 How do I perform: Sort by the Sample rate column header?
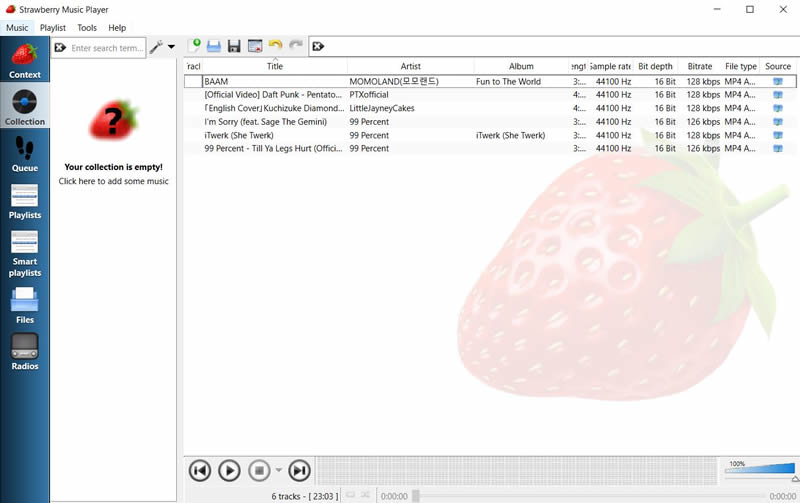610,66
